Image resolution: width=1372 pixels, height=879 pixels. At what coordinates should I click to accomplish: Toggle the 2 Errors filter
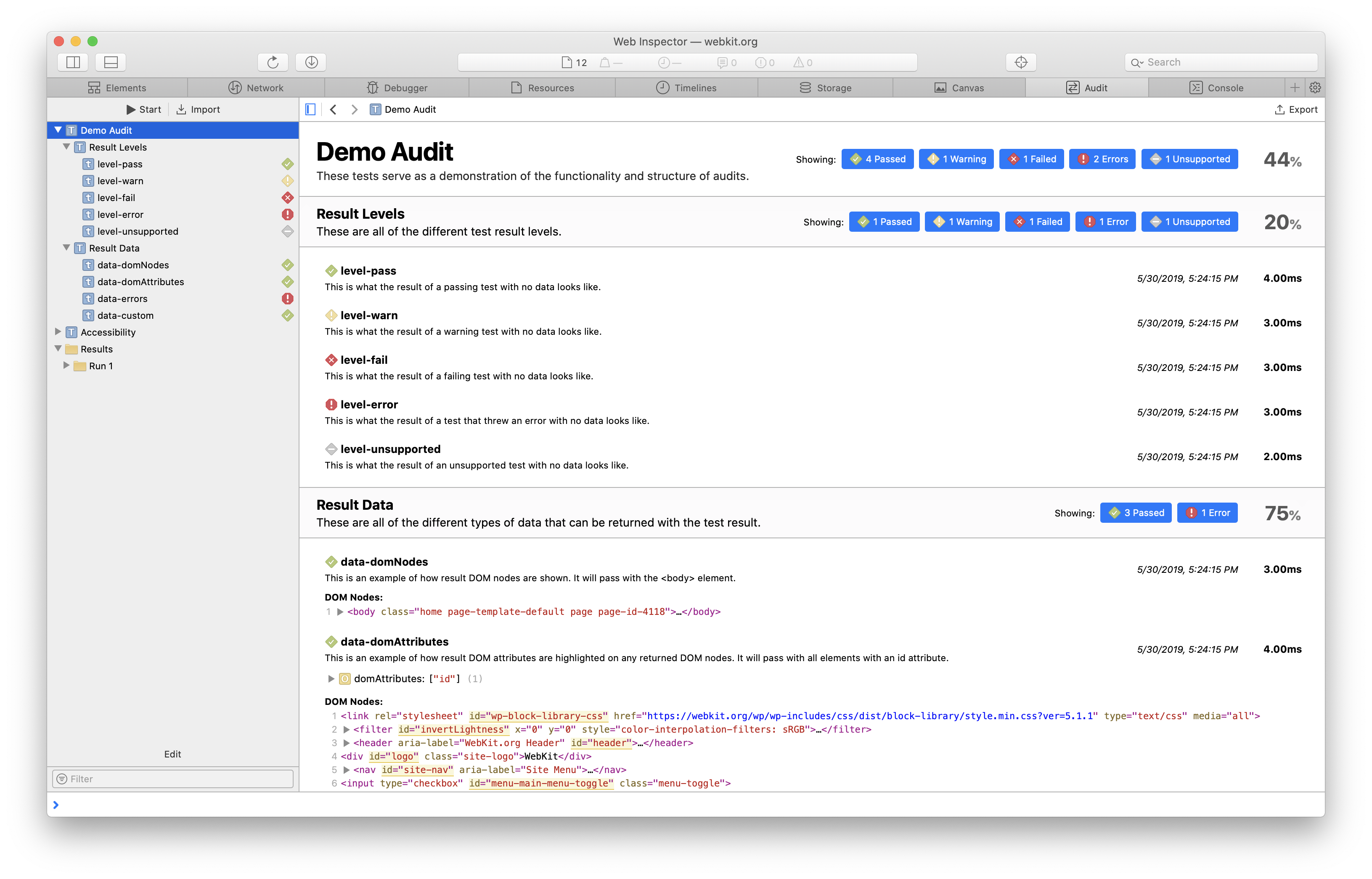(x=1102, y=159)
